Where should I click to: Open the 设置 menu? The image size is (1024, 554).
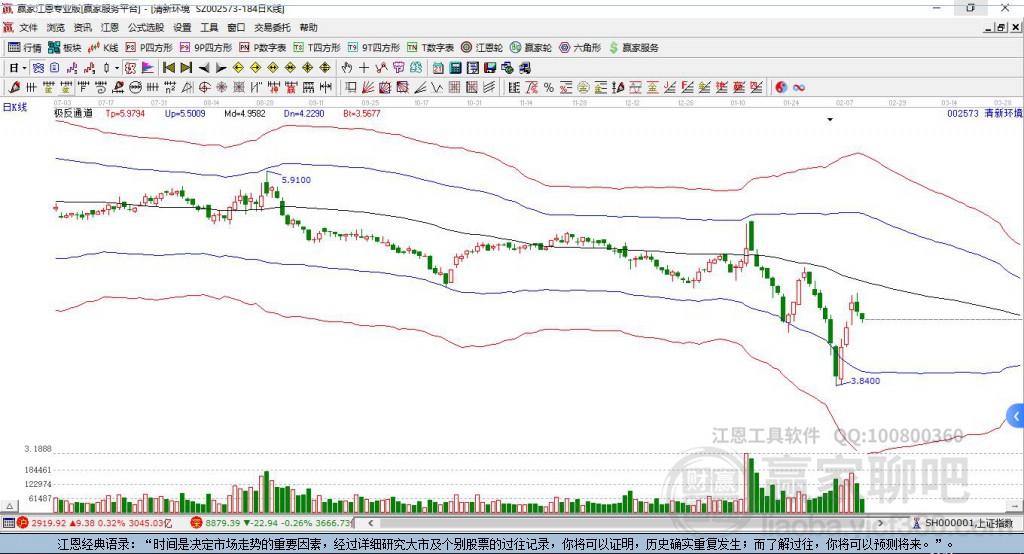click(x=182, y=27)
